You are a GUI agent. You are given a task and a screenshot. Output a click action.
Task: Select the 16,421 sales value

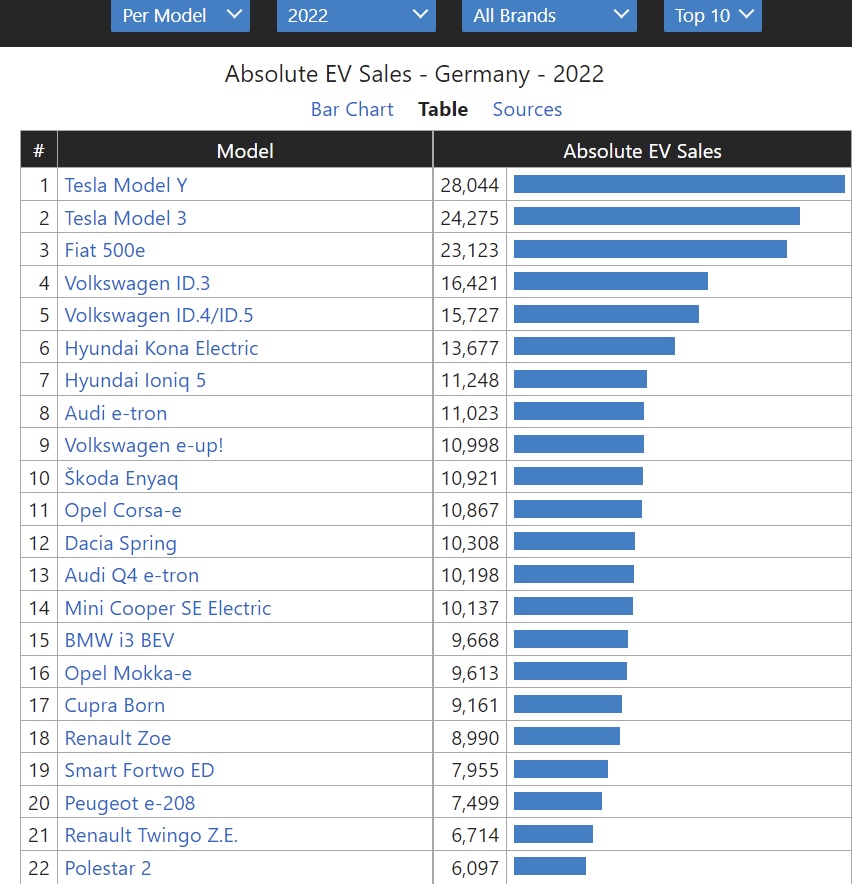[x=470, y=282]
